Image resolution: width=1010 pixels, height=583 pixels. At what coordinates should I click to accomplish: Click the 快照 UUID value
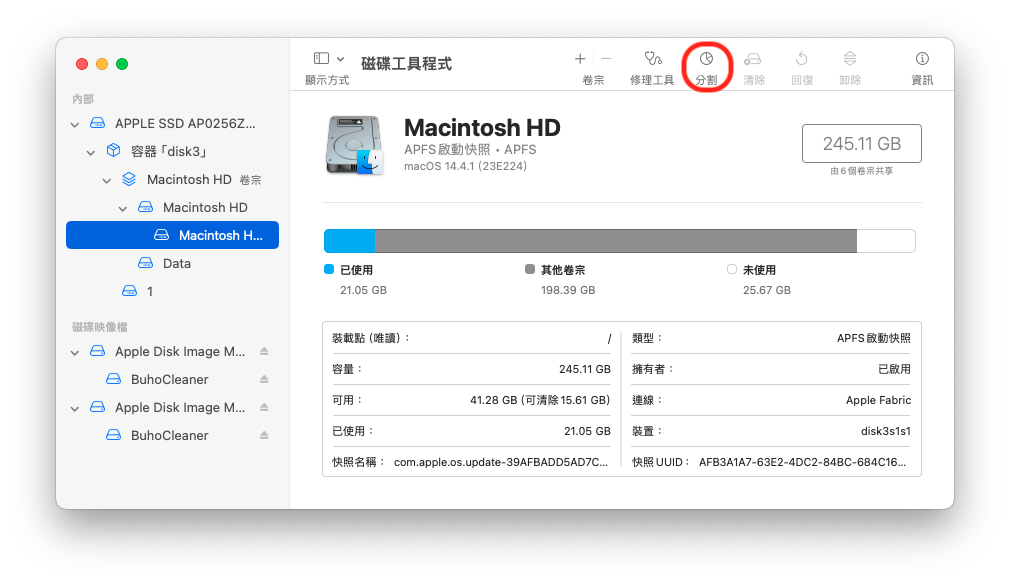coord(803,462)
